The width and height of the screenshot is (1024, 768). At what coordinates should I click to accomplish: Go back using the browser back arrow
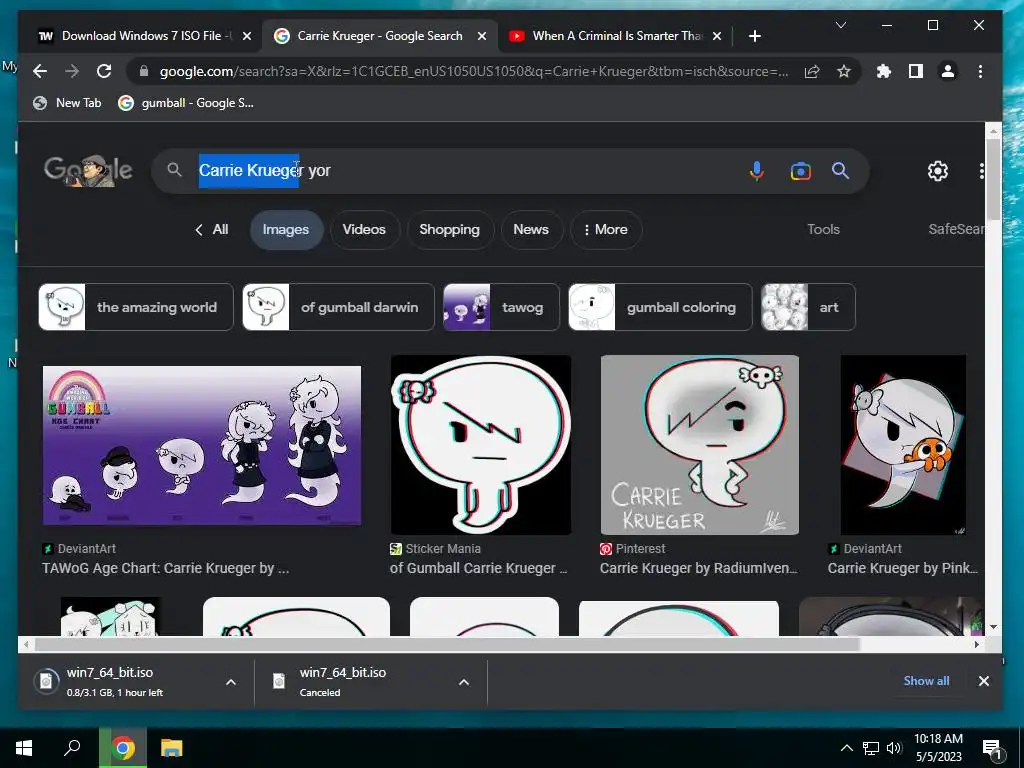pyautogui.click(x=40, y=71)
